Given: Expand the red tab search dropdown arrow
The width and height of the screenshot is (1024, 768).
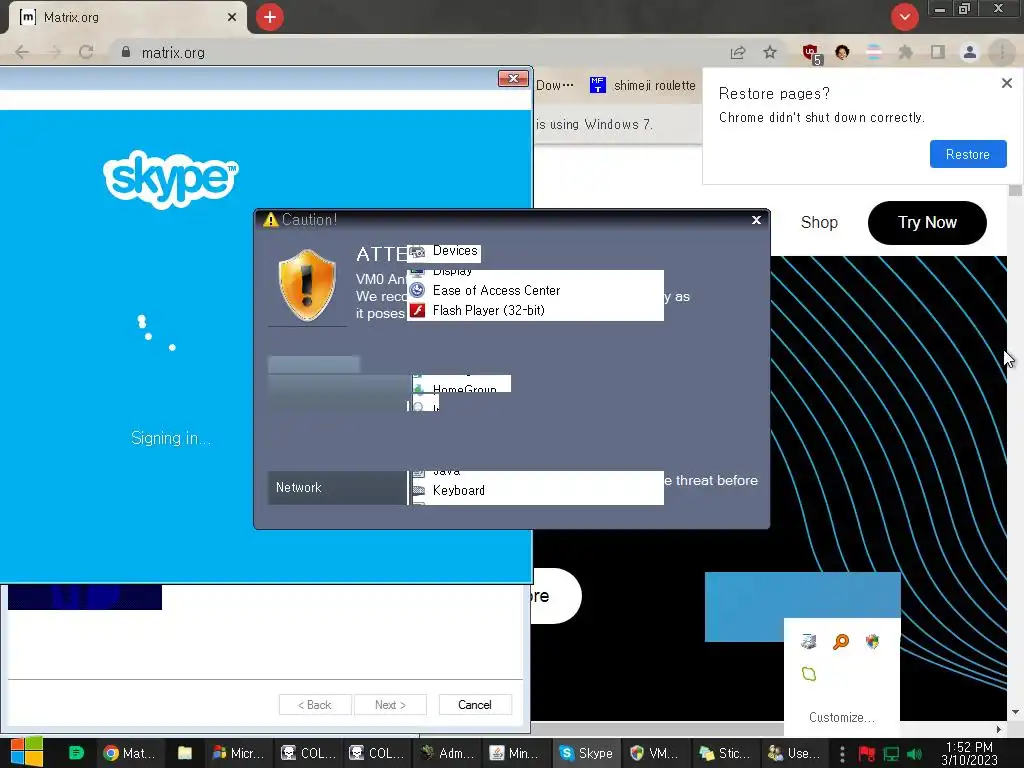Looking at the screenshot, I should [x=904, y=17].
